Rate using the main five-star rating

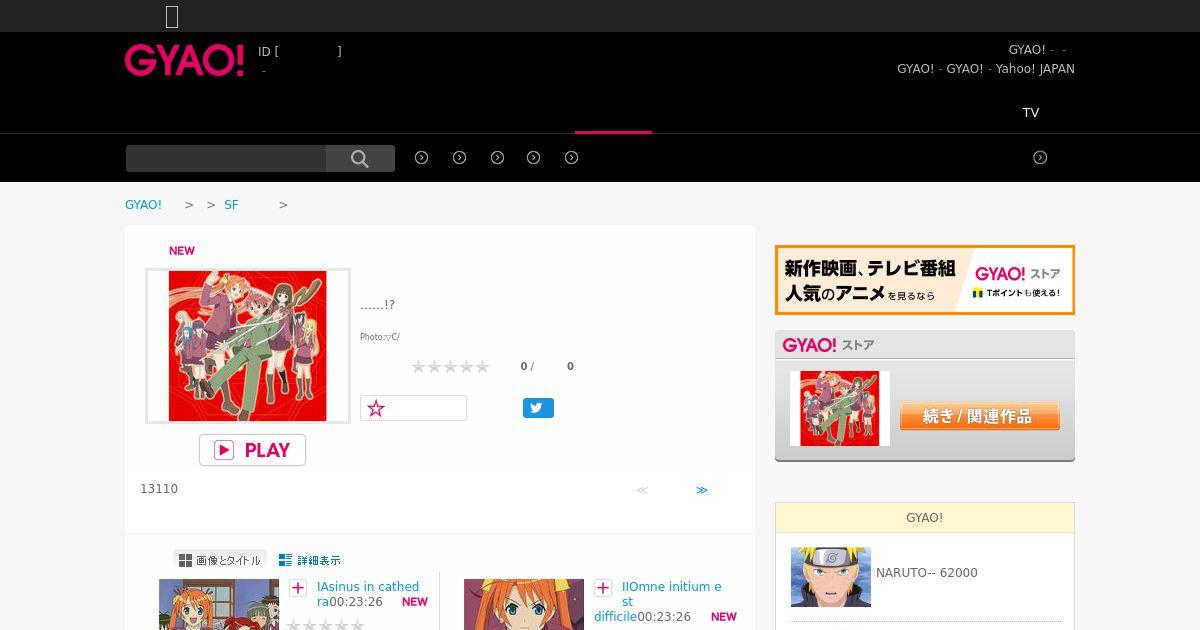(x=451, y=367)
